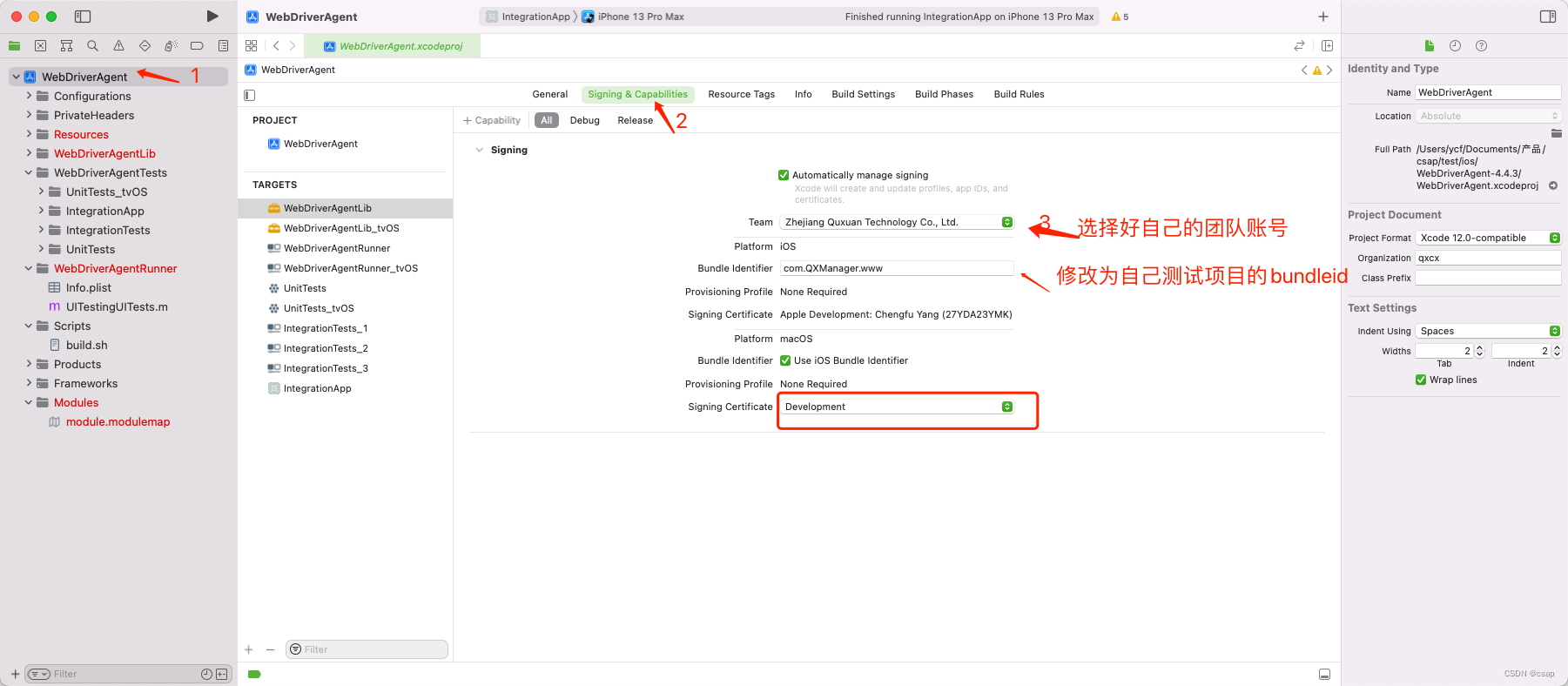Go forward with the right chevron
This screenshot has width=1568, height=686.
coord(293,46)
